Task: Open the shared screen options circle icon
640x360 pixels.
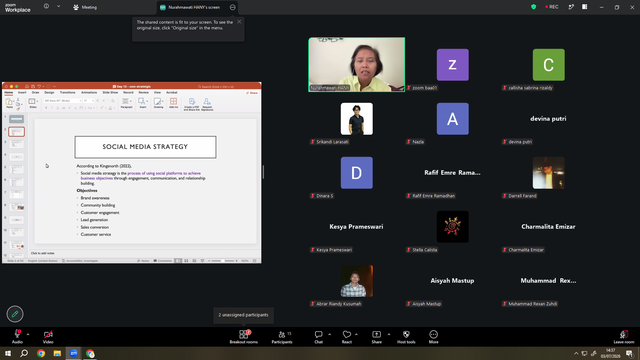Action: point(233,7)
